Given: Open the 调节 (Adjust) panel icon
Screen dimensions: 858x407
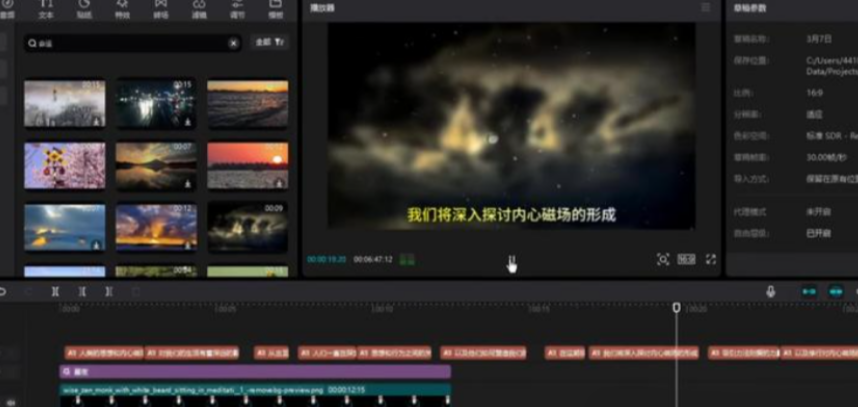Looking at the screenshot, I should coord(237,10).
